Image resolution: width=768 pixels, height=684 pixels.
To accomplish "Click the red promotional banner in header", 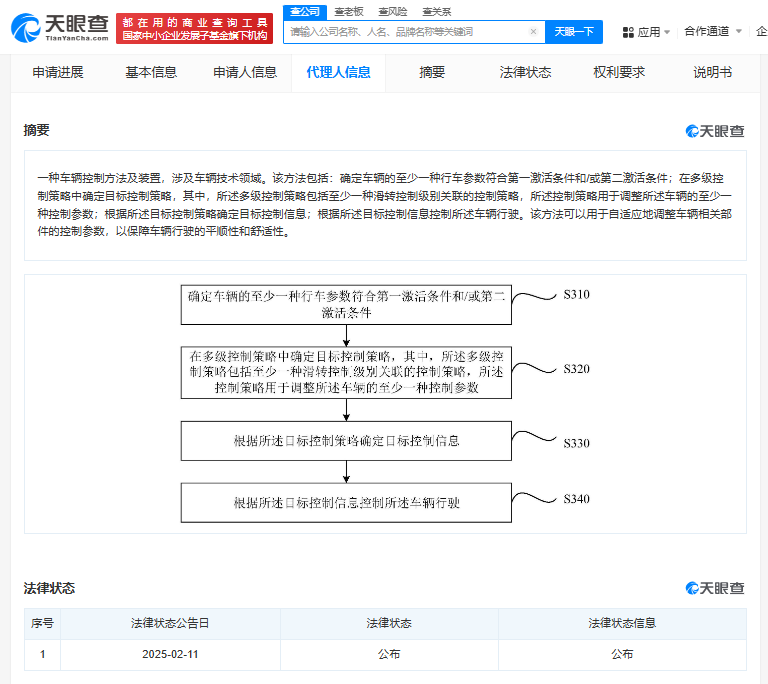I will coord(194,28).
